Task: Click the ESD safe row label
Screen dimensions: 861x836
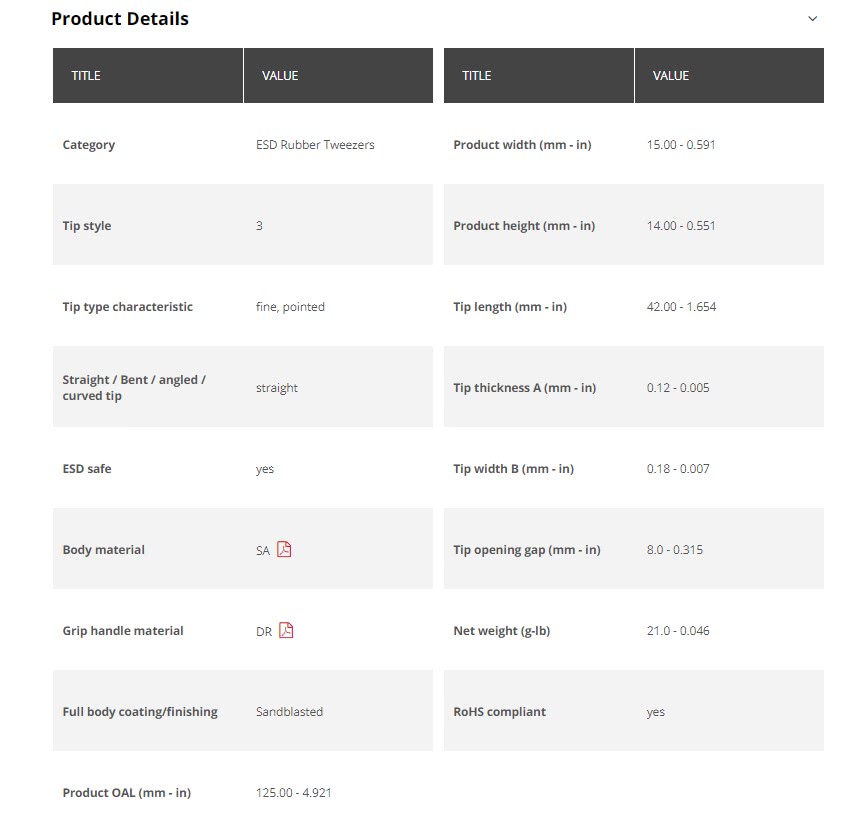Action: pos(87,469)
